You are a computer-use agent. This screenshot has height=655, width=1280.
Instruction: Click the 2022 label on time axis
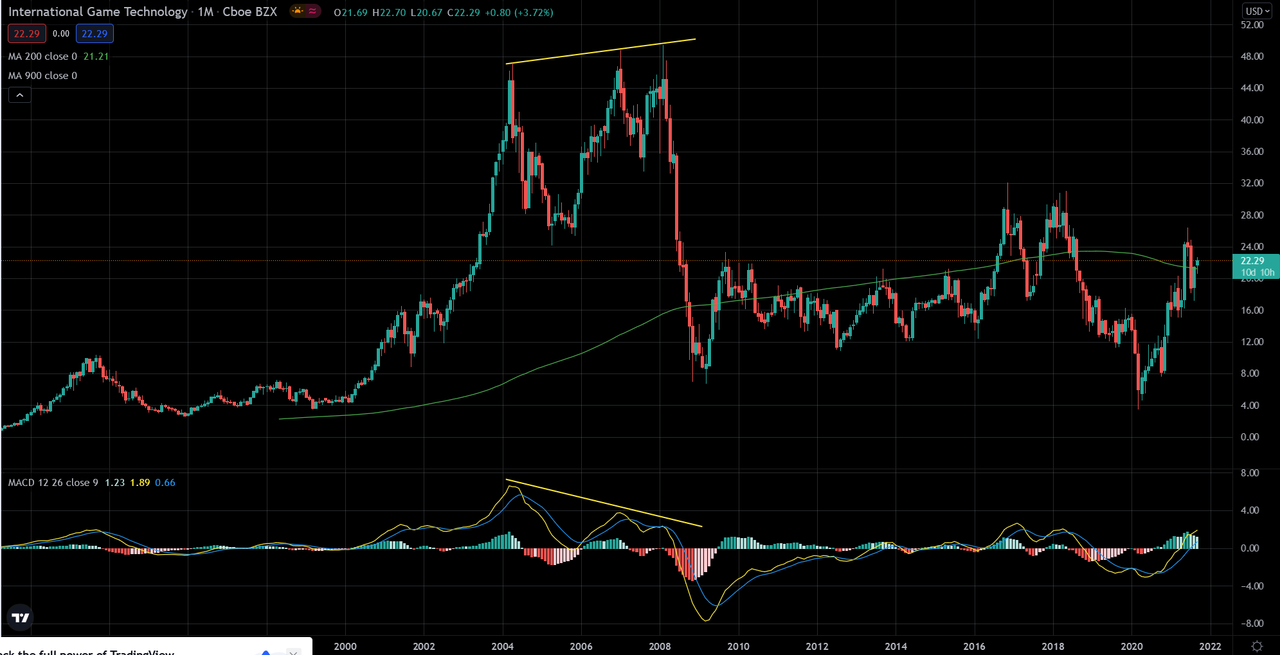1211,647
